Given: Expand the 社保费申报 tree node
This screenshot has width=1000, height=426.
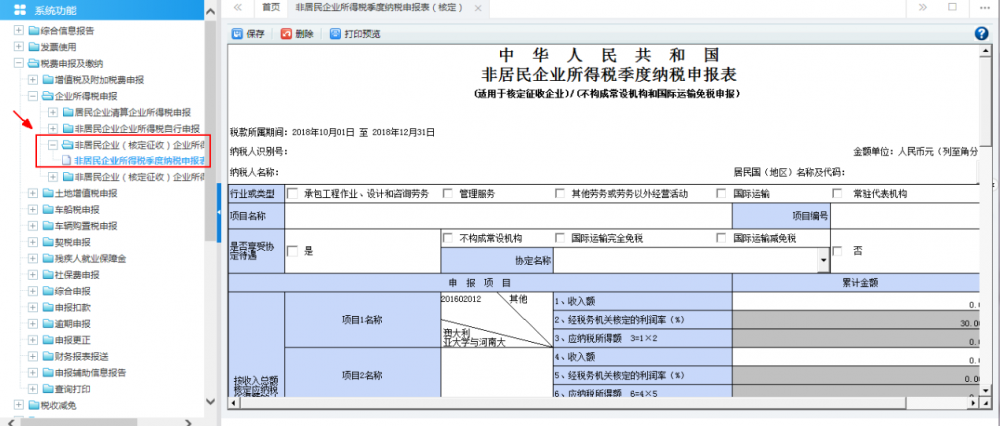Looking at the screenshot, I should 33,275.
